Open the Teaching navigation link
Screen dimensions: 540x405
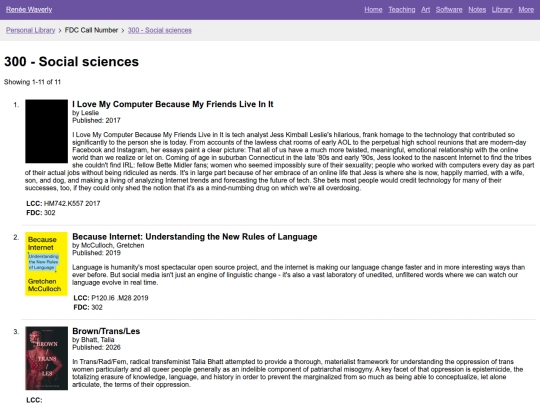click(x=402, y=10)
